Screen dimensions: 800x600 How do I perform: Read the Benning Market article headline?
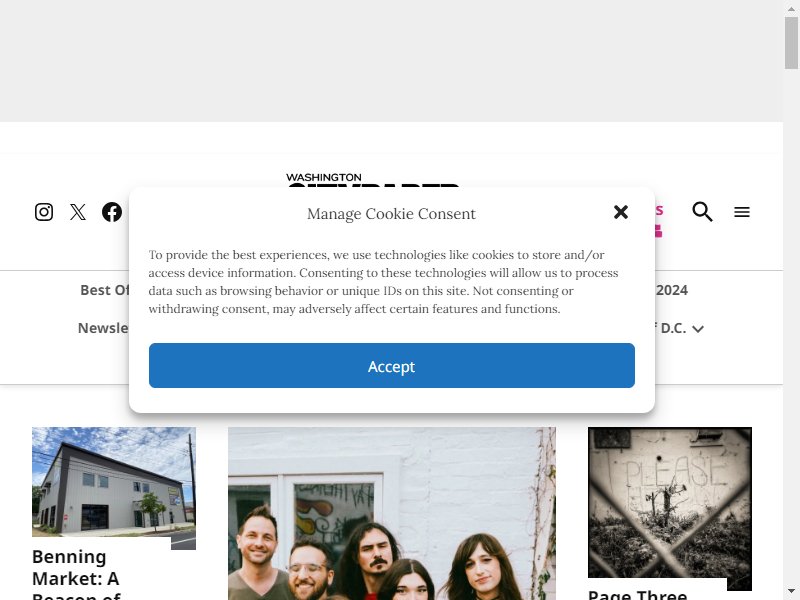77,573
